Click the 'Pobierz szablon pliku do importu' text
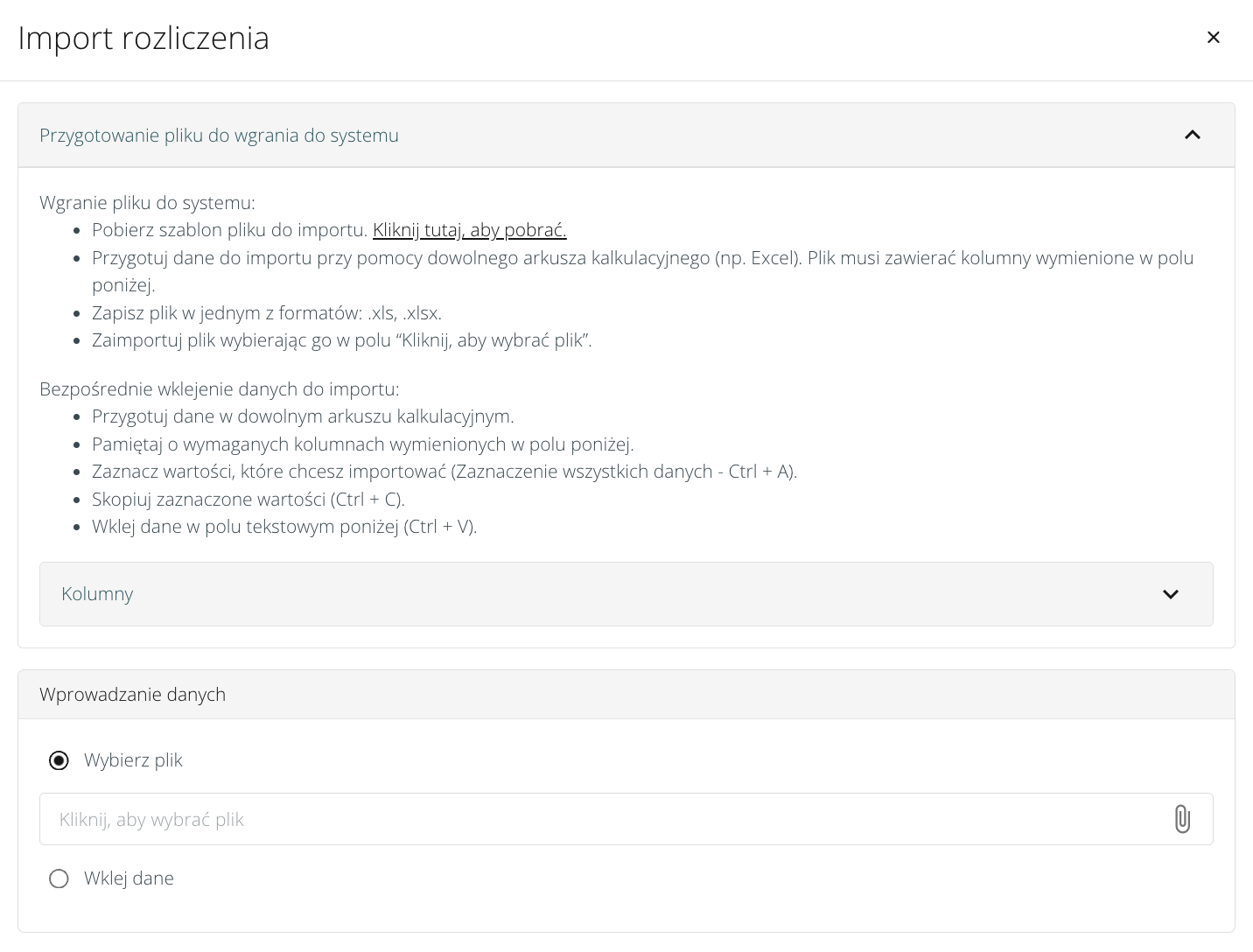This screenshot has width=1253, height=952. 229,230
